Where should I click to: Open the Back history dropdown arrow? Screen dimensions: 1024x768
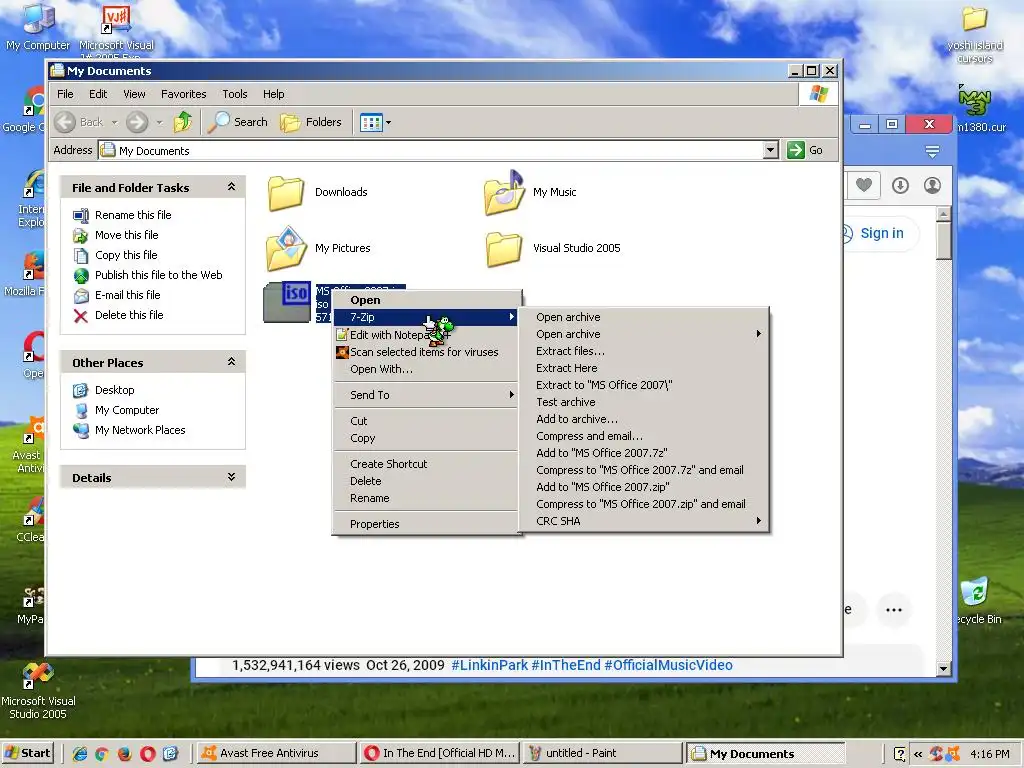pyautogui.click(x=114, y=122)
